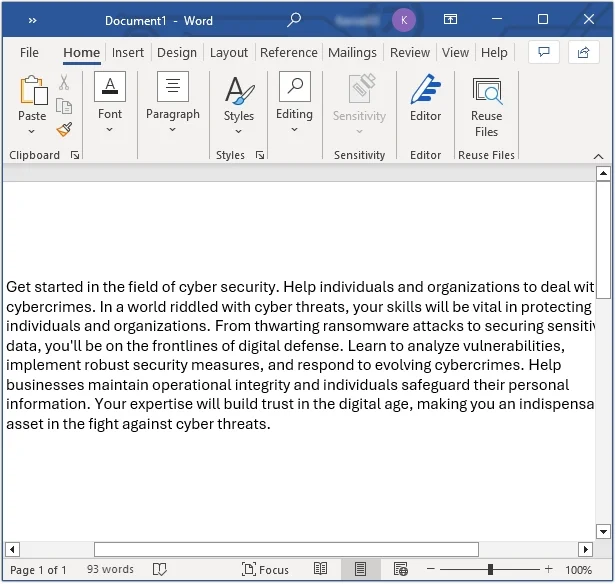The image size is (616, 584).
Task: Open Ribbon Display Options icon
Action: click(450, 19)
